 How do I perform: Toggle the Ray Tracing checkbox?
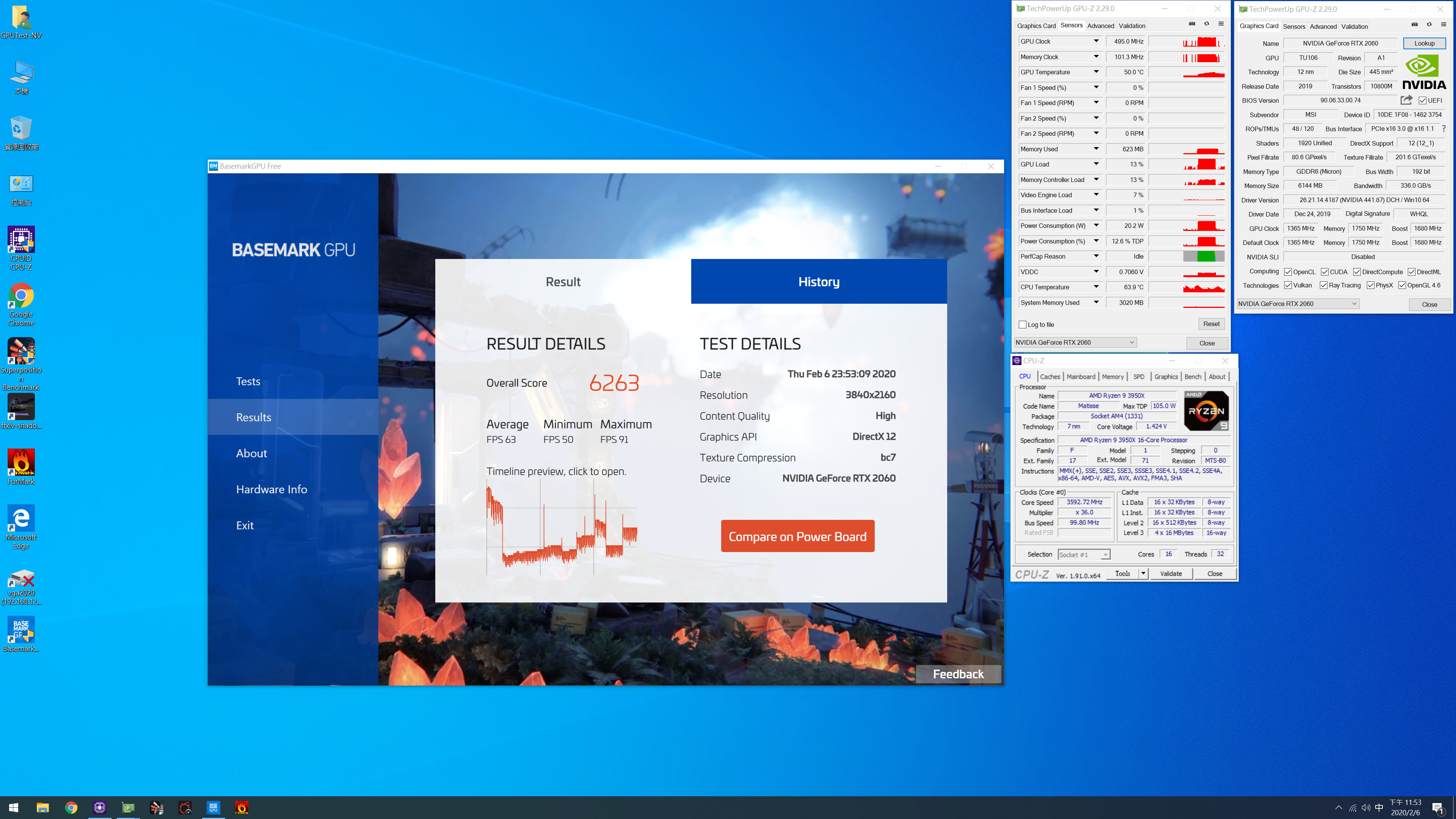pos(1323,286)
